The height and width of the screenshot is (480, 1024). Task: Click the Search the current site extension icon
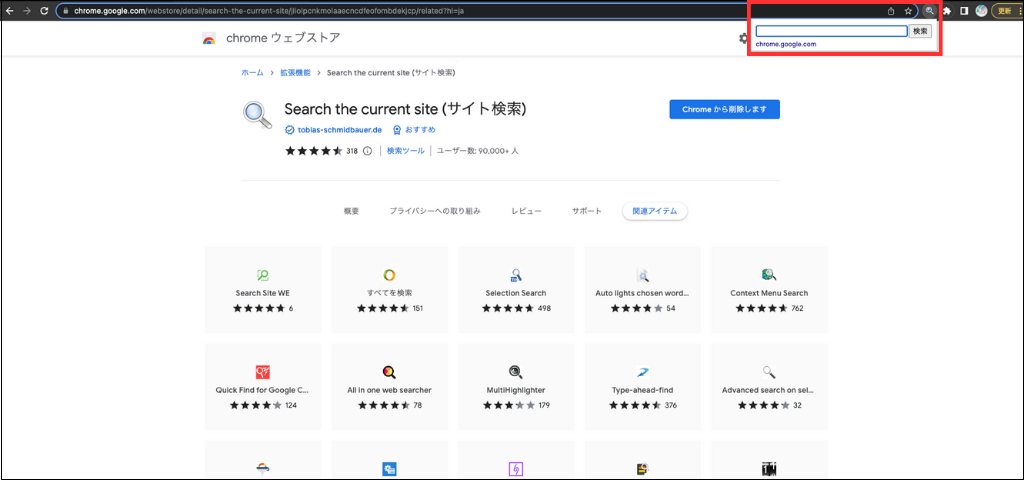coord(929,11)
